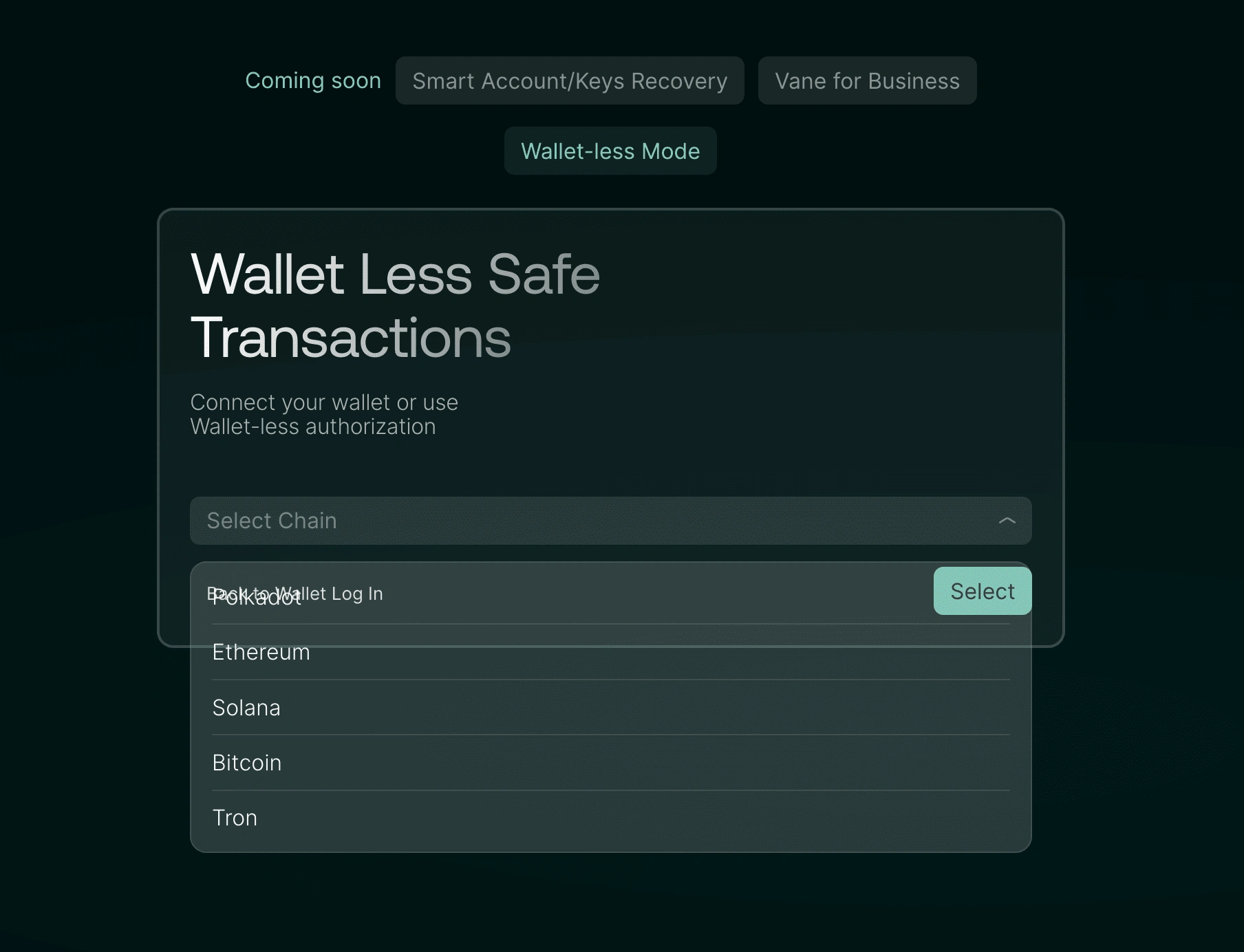Choose Bitcoin as the chain

247,763
